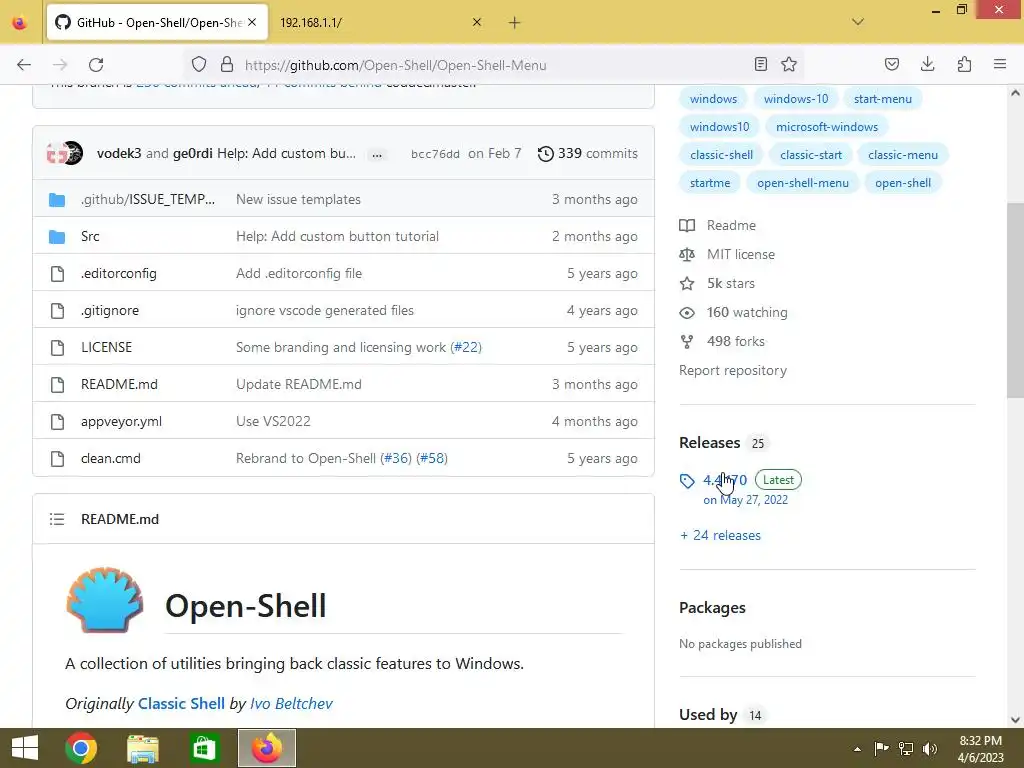Select the windows topic tag
The height and width of the screenshot is (768, 1024).
713,99
